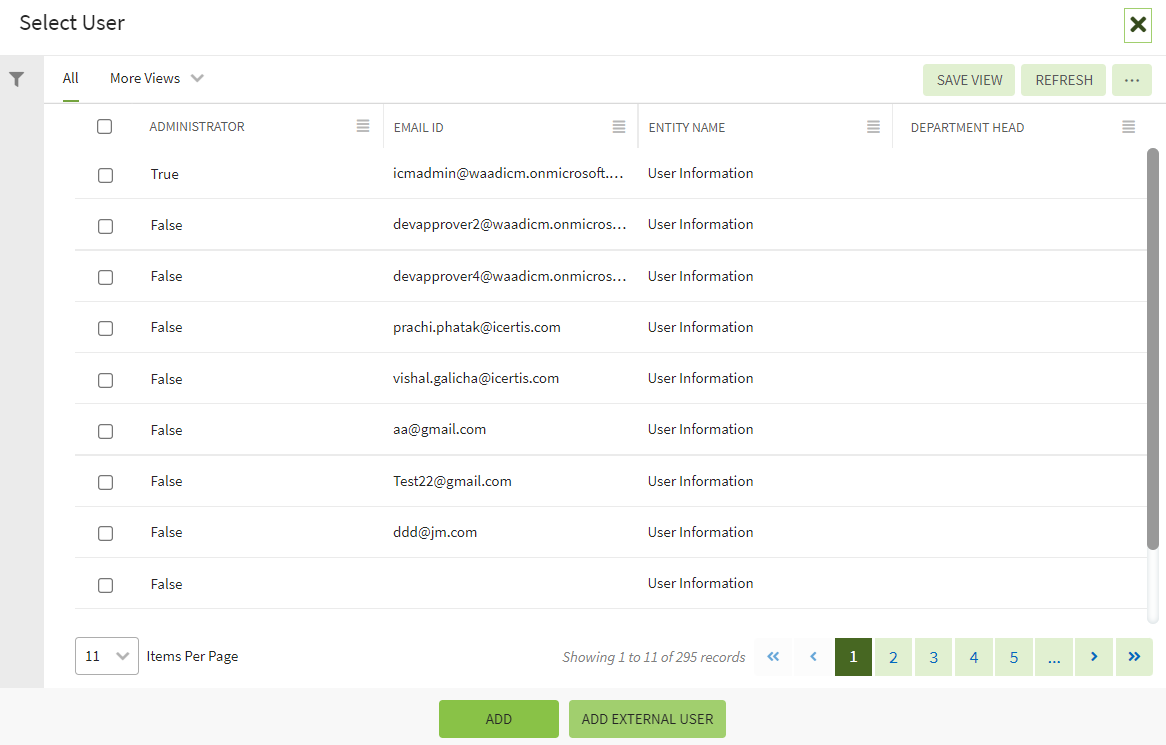1166x745 pixels.
Task: Open Email ID column menu icon
Action: [x=619, y=127]
